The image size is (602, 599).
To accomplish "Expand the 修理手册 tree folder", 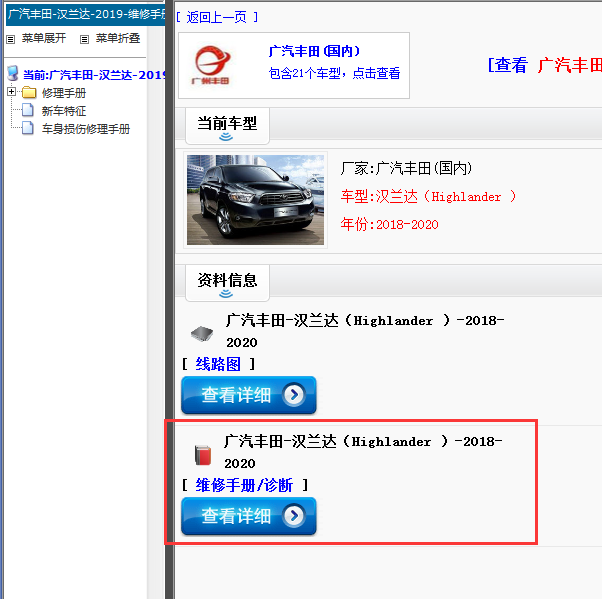I will coord(11,92).
